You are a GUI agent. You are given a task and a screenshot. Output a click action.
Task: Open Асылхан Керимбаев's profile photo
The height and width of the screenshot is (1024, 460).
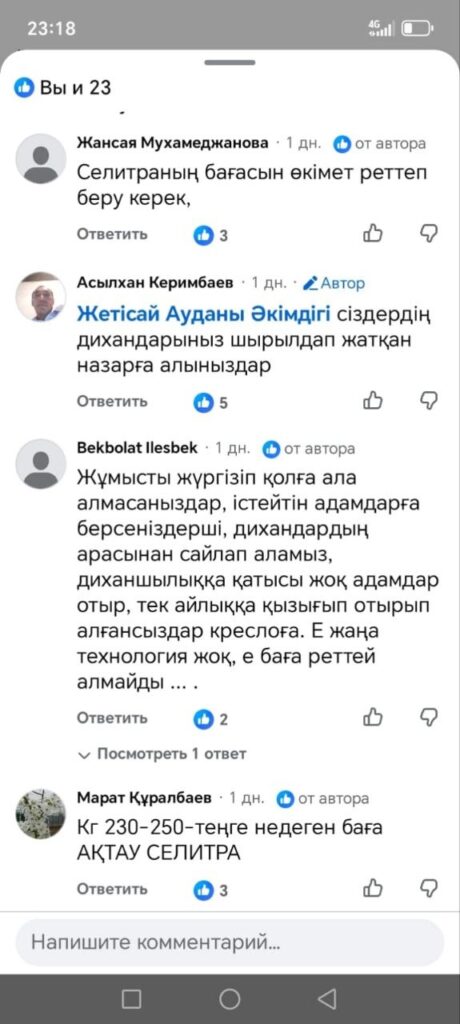(41, 296)
